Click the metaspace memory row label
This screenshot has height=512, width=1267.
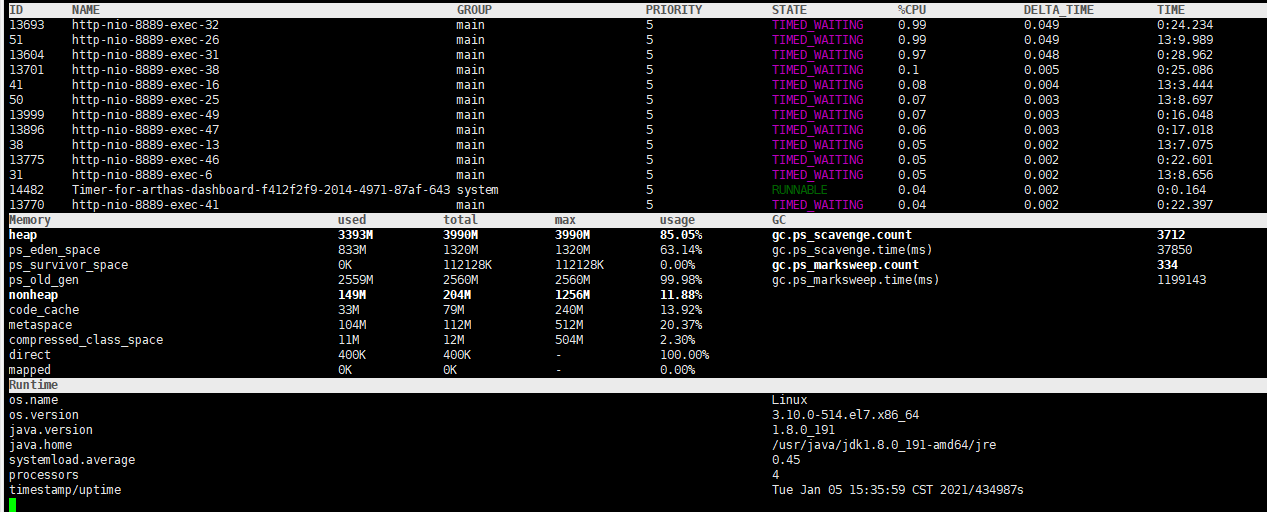click(40, 325)
